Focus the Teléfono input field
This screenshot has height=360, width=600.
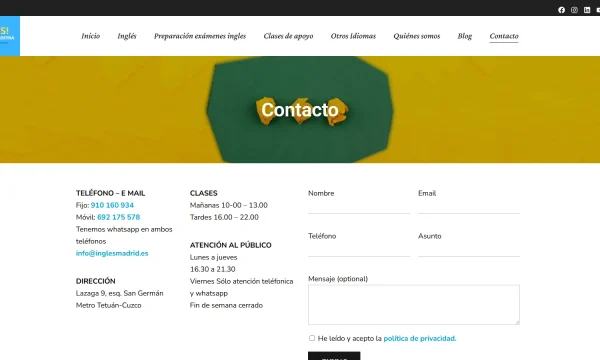(359, 251)
